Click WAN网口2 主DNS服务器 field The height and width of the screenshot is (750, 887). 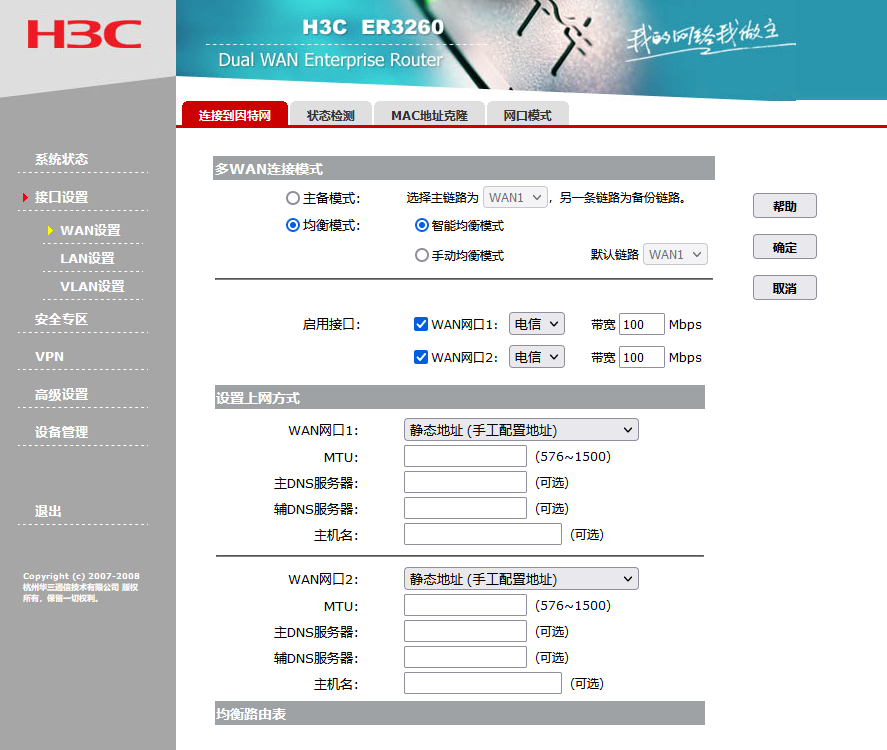[x=465, y=631]
